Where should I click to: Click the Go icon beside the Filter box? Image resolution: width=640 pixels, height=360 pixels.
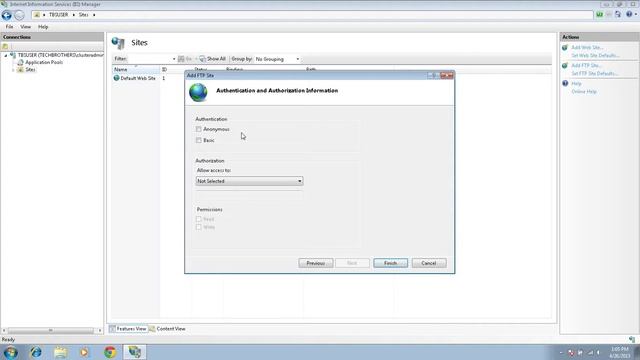(181, 59)
